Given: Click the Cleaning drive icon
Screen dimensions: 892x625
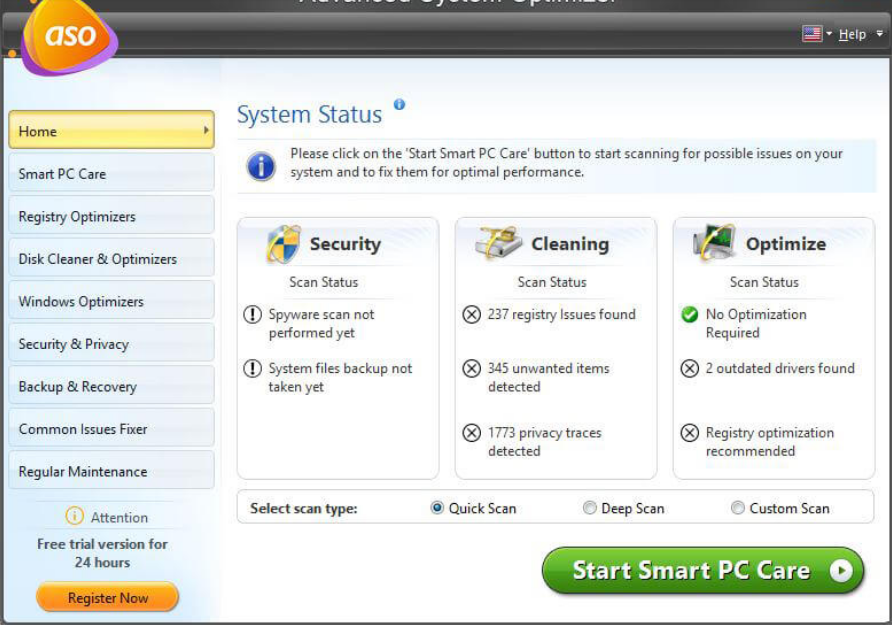Looking at the screenshot, I should (498, 242).
